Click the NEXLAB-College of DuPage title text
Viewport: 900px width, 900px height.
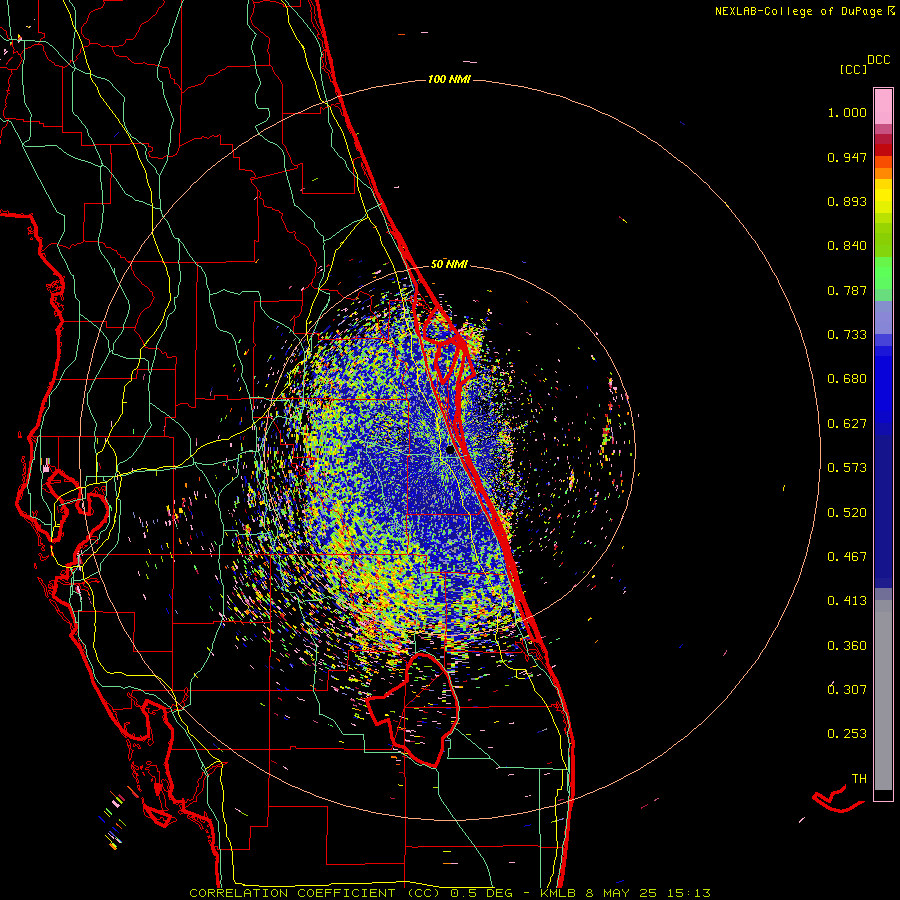[799, 11]
